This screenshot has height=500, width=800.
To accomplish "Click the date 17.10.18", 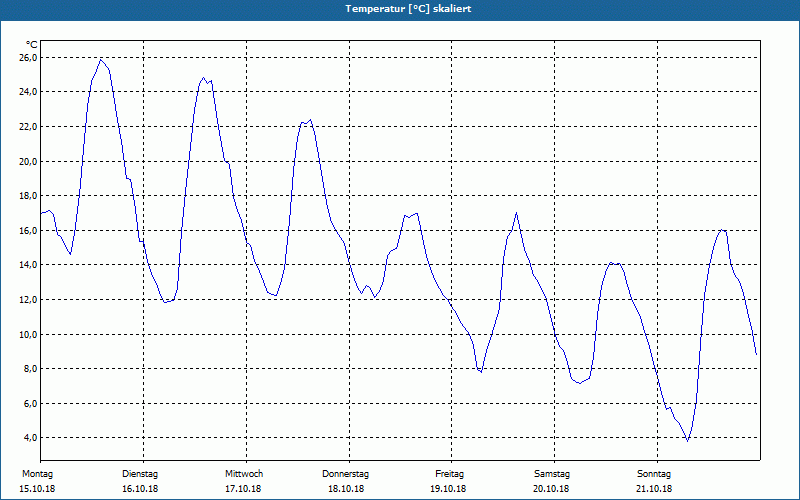I will click(243, 489).
